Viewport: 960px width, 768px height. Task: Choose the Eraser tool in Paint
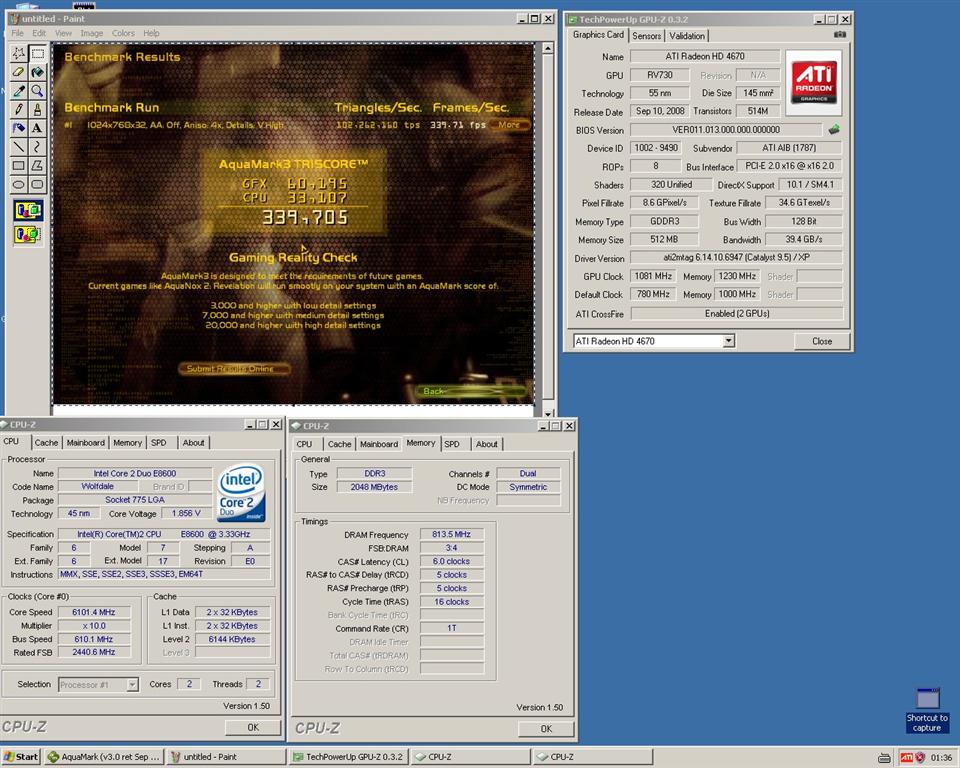(19, 72)
